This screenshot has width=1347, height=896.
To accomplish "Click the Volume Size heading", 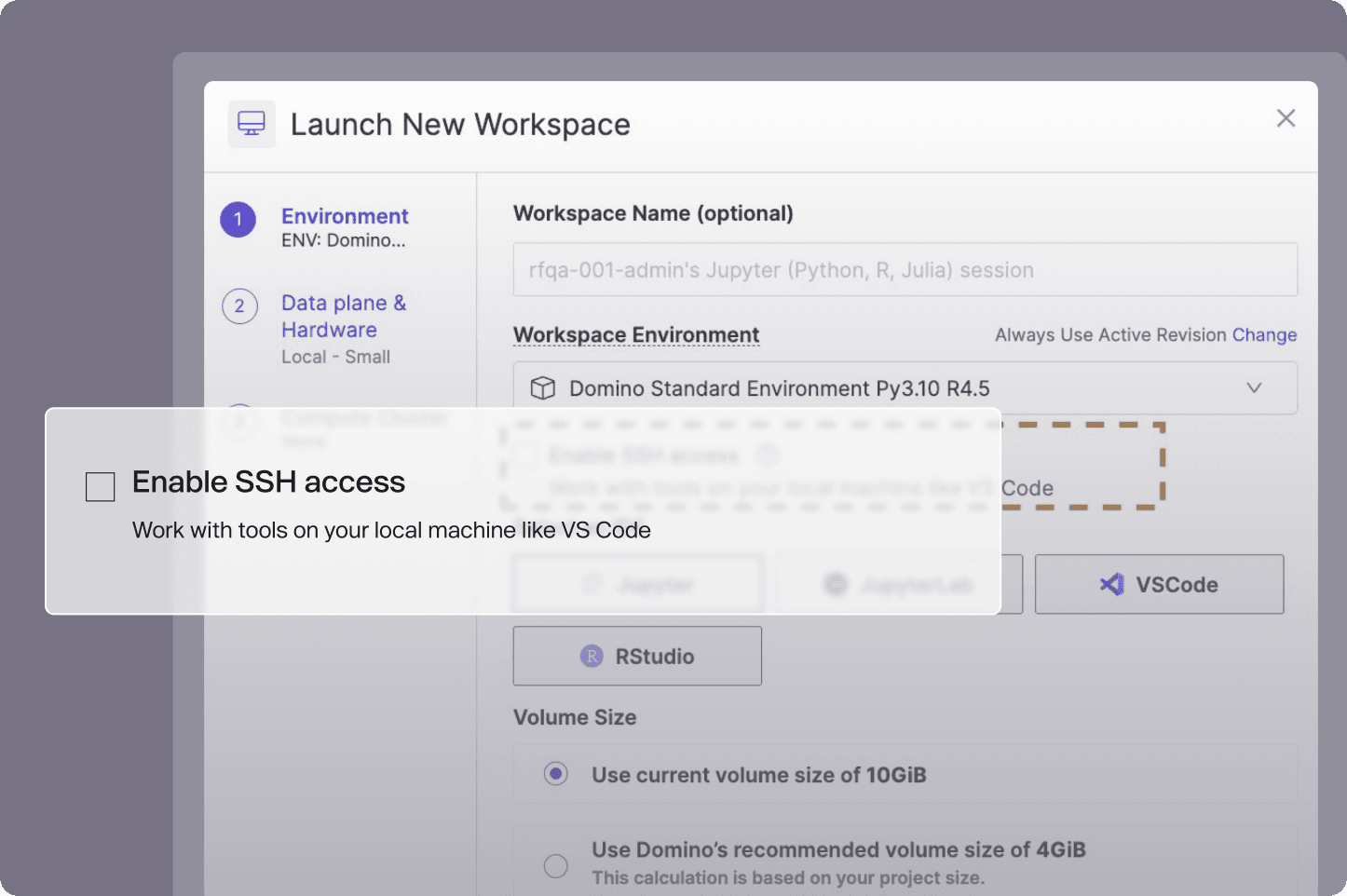I will click(x=575, y=717).
